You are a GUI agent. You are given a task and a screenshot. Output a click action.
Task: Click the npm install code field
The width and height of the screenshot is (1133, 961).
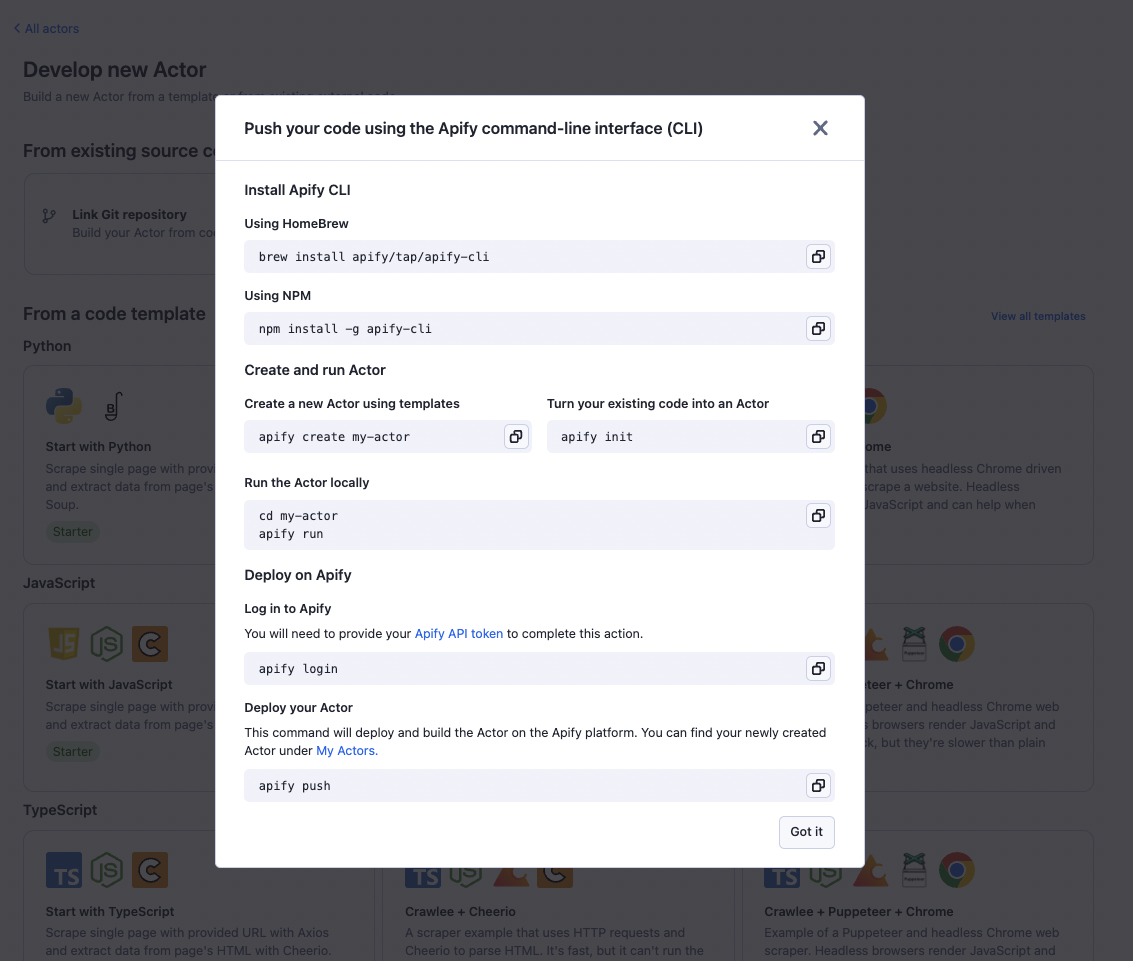click(x=520, y=329)
